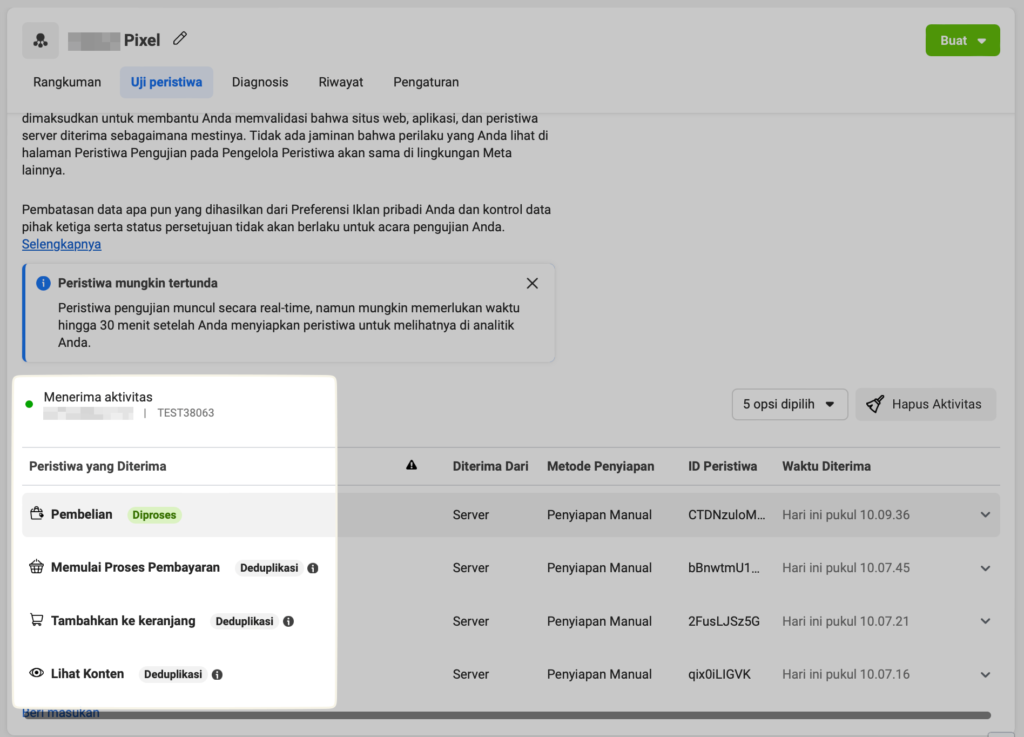The image size is (1024, 737).
Task: Open the Buat dropdown button
Action: click(962, 40)
